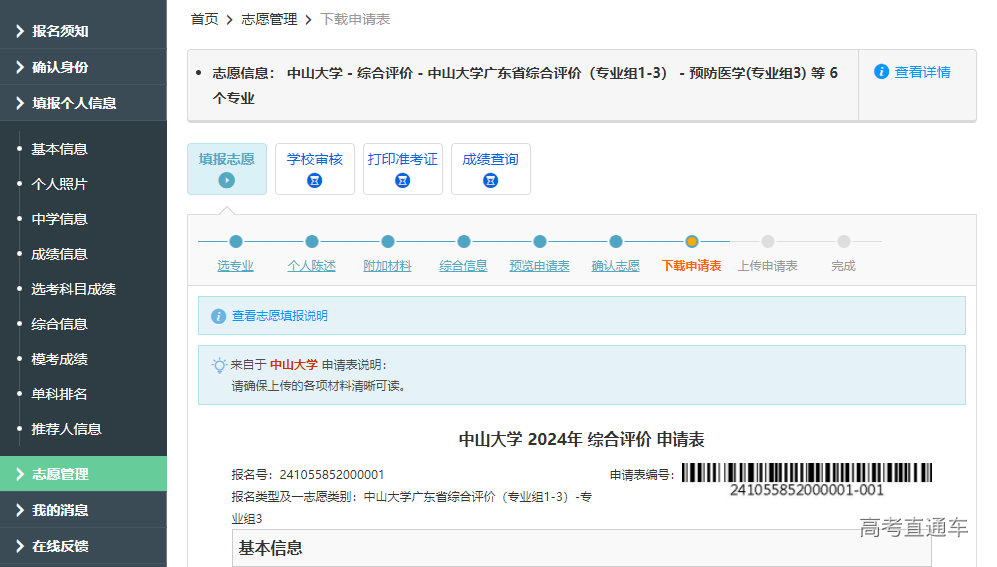The height and width of the screenshot is (567, 997).
Task: Open 选考科目成绩 sidebar item
Action: pyautogui.click(x=73, y=289)
